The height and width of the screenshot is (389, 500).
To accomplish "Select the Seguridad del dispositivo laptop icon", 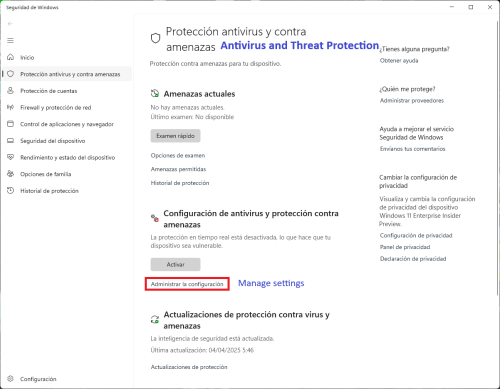I will [x=11, y=141].
